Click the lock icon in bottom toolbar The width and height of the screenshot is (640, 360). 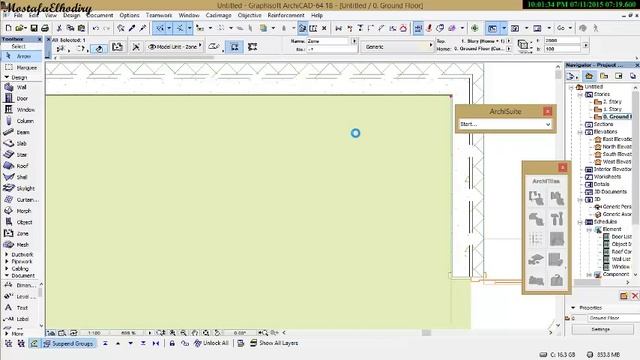pos(172,343)
